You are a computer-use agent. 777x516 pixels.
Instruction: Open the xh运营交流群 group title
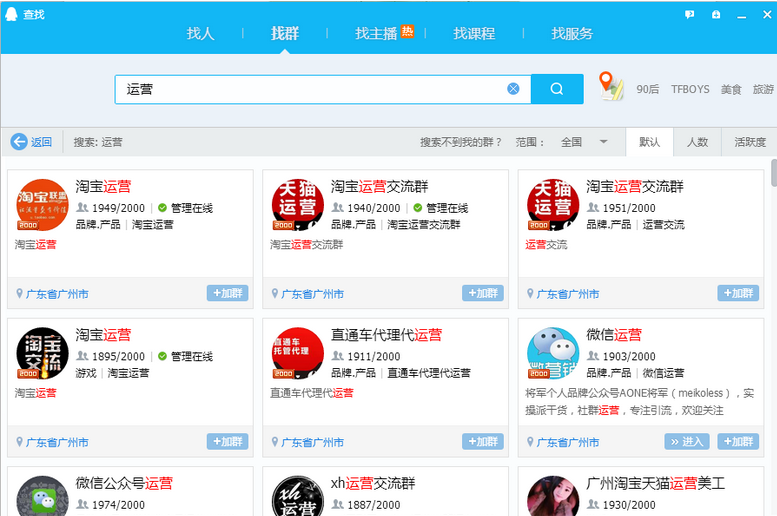[x=373, y=483]
